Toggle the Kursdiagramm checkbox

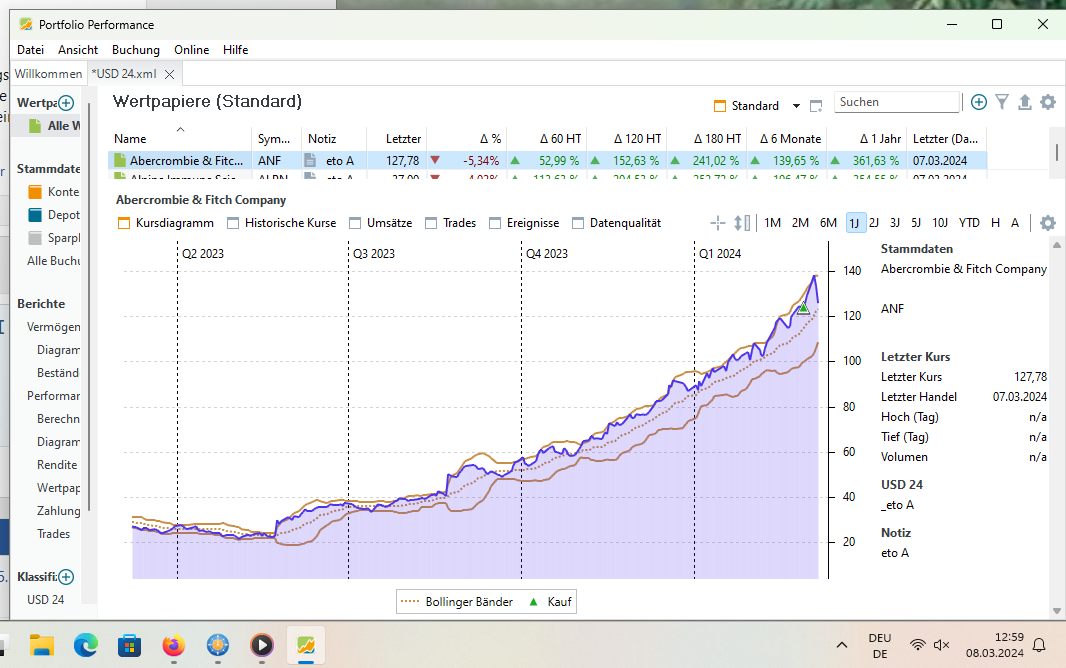(124, 223)
